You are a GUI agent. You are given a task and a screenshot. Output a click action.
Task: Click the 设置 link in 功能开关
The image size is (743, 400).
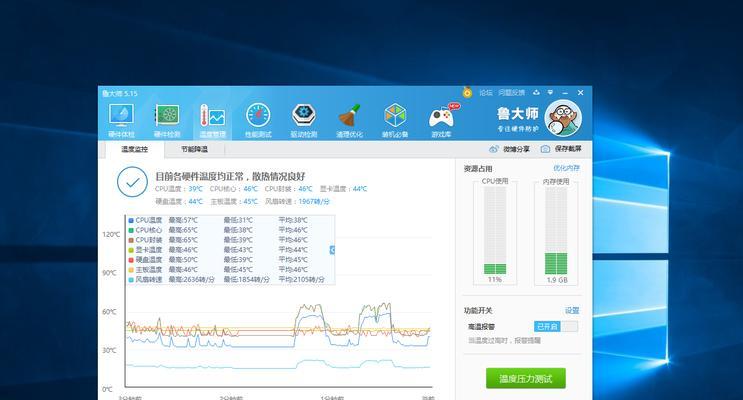[572, 310]
